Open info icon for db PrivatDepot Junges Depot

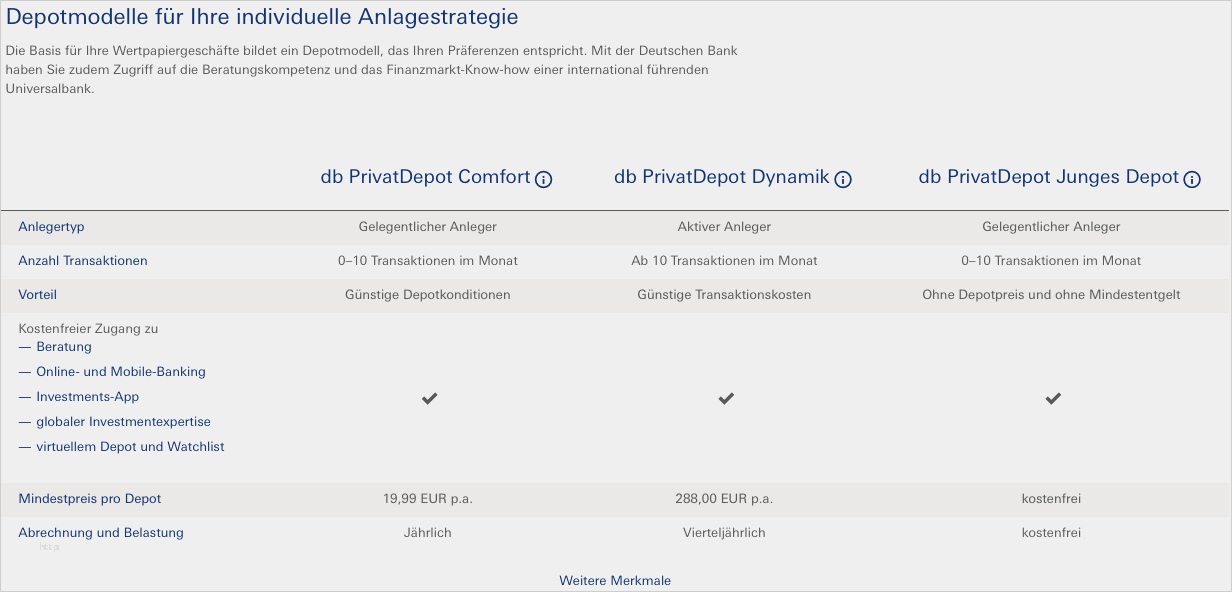point(1192,180)
